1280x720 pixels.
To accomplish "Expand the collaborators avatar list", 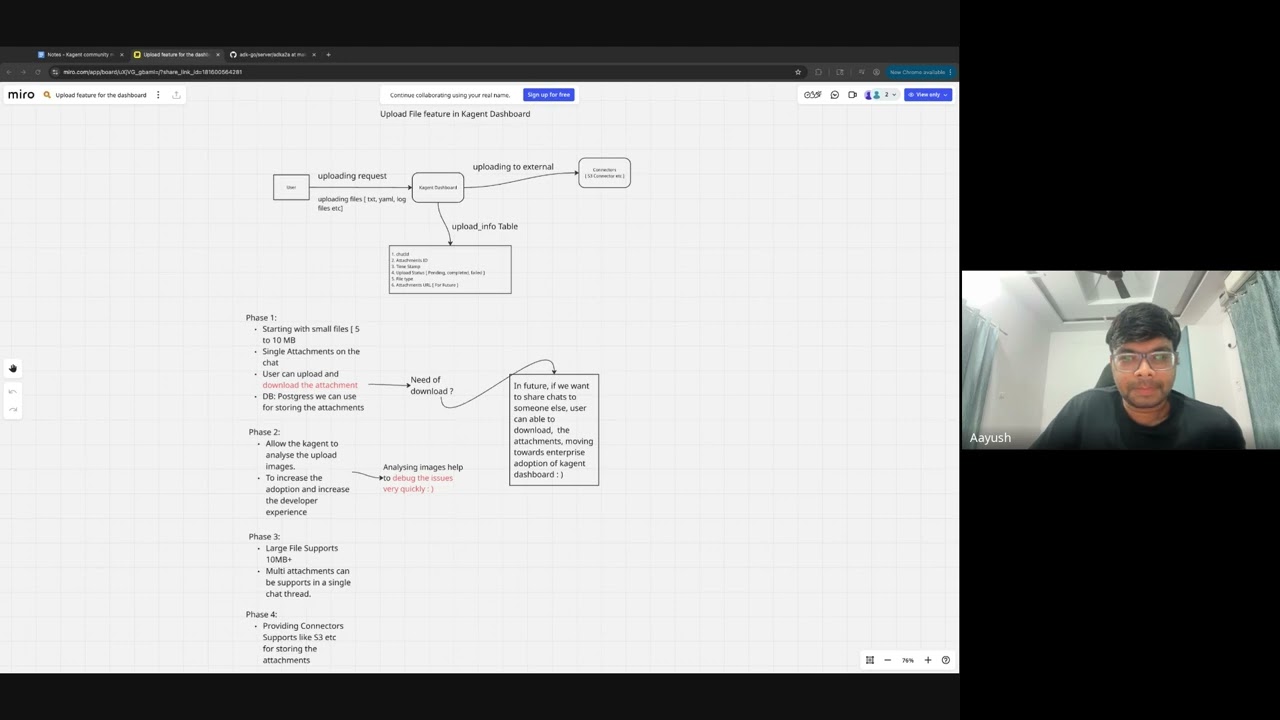I will (x=881, y=95).
